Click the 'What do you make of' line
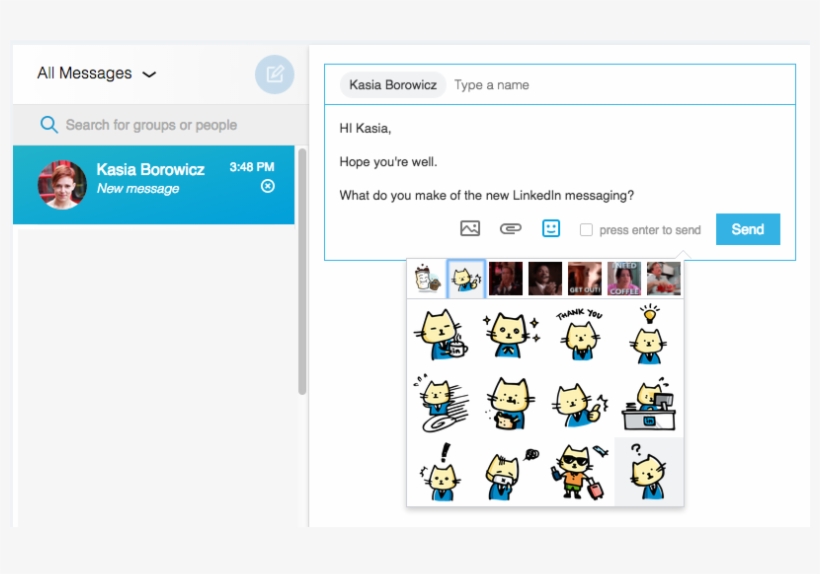The image size is (820, 574). (486, 195)
